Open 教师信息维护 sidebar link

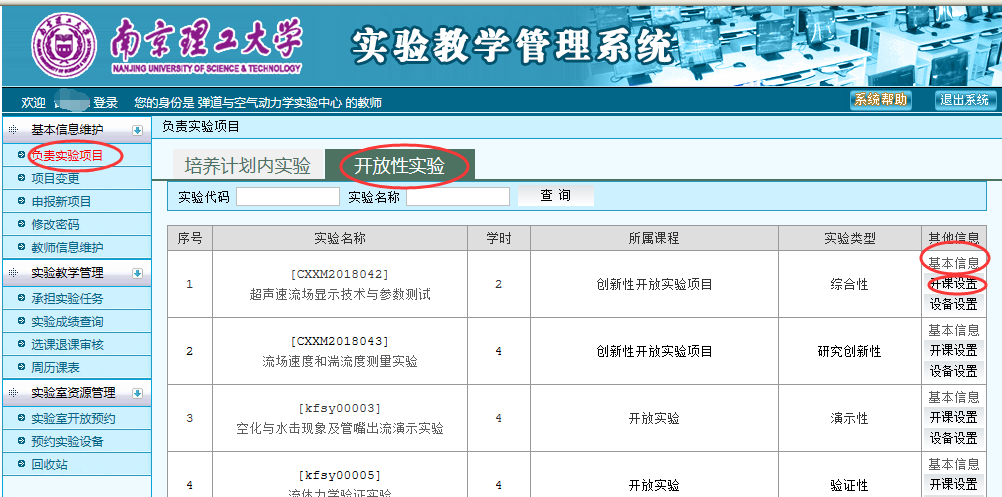(67, 247)
